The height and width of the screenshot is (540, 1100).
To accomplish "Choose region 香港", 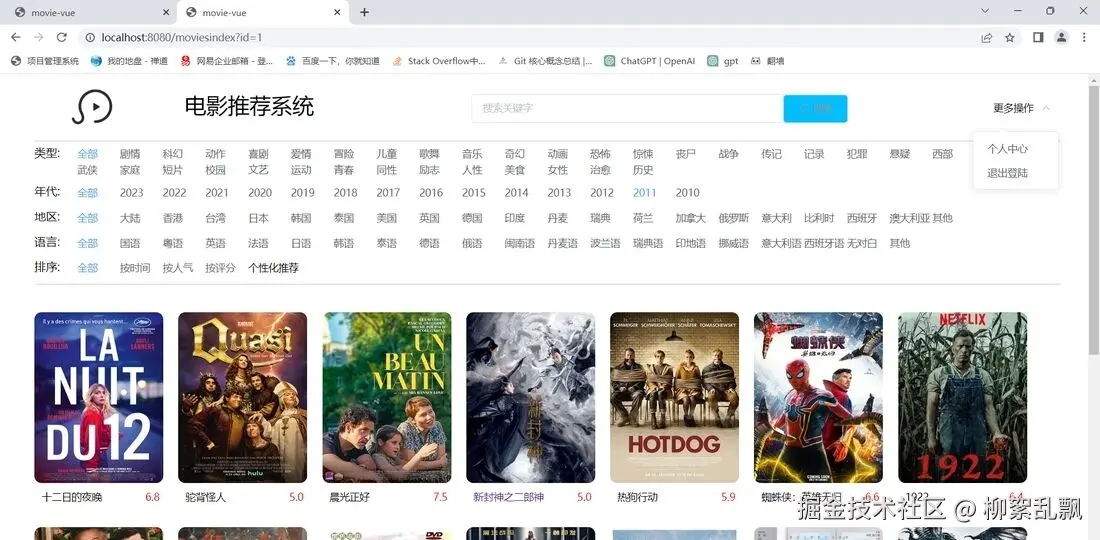I will pyautogui.click(x=173, y=218).
